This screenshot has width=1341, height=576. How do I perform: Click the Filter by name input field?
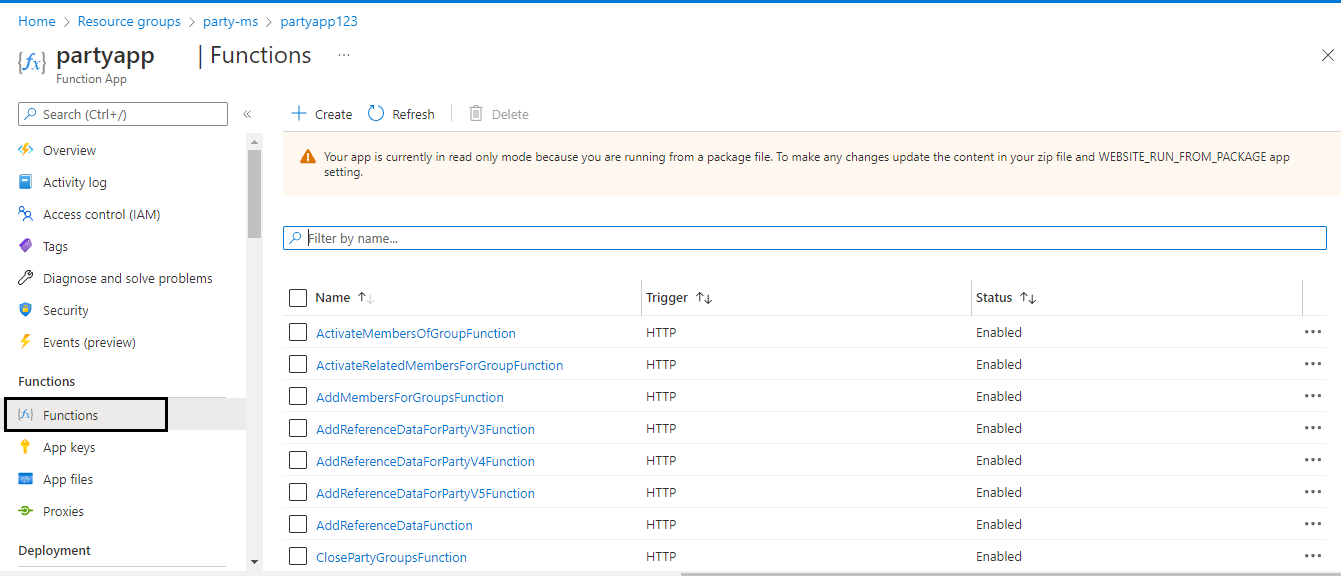pyautogui.click(x=805, y=238)
